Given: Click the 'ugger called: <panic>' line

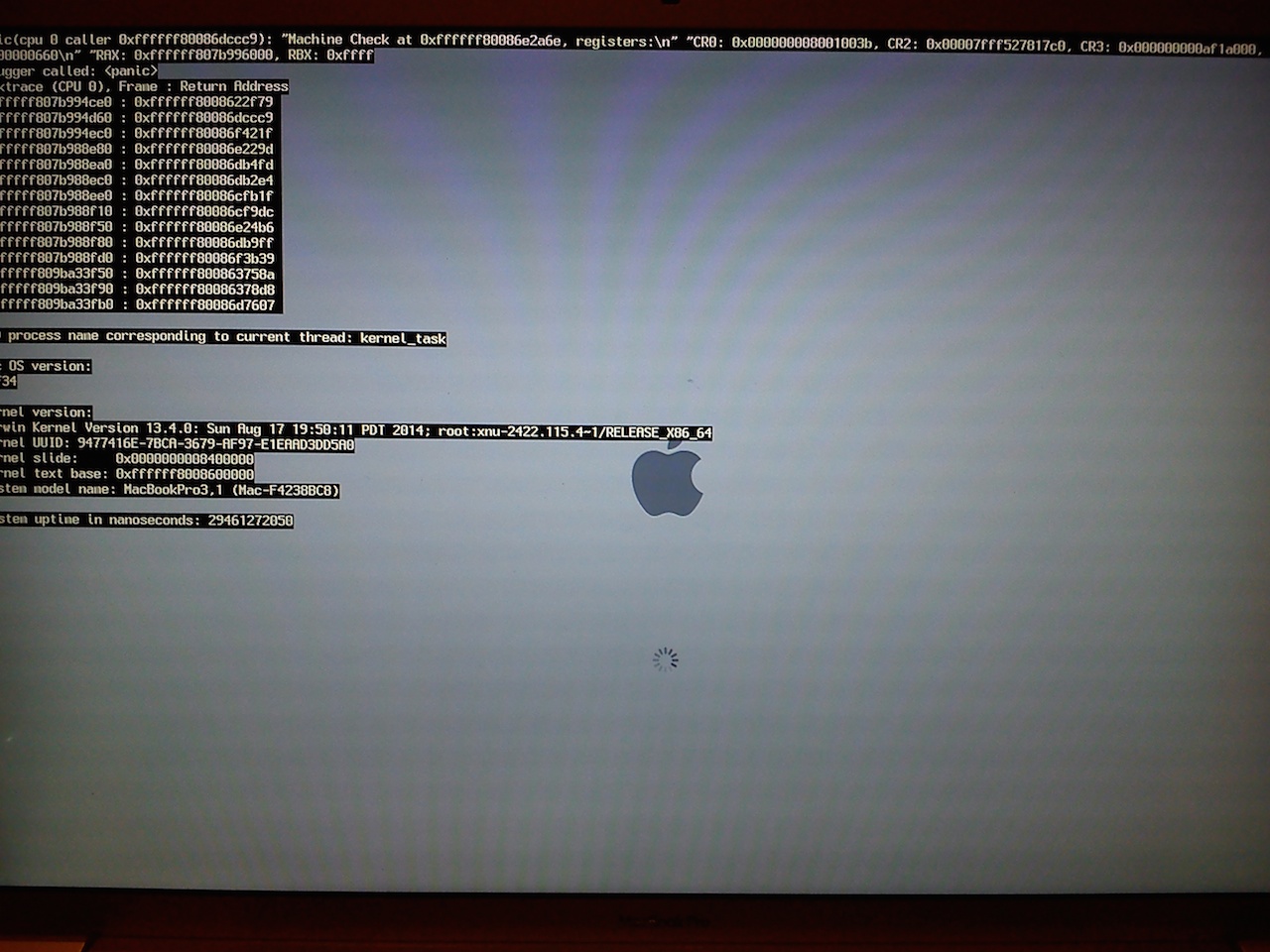Looking at the screenshot, I should pyautogui.click(x=78, y=71).
